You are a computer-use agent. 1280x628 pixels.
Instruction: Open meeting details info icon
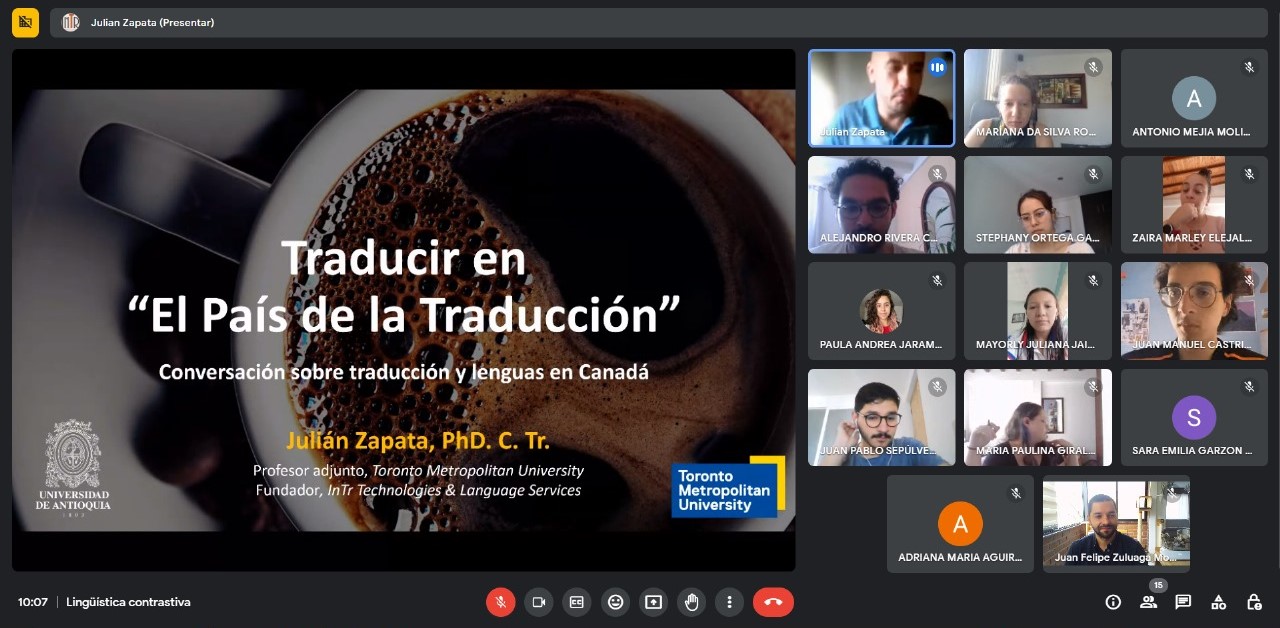(x=1113, y=602)
